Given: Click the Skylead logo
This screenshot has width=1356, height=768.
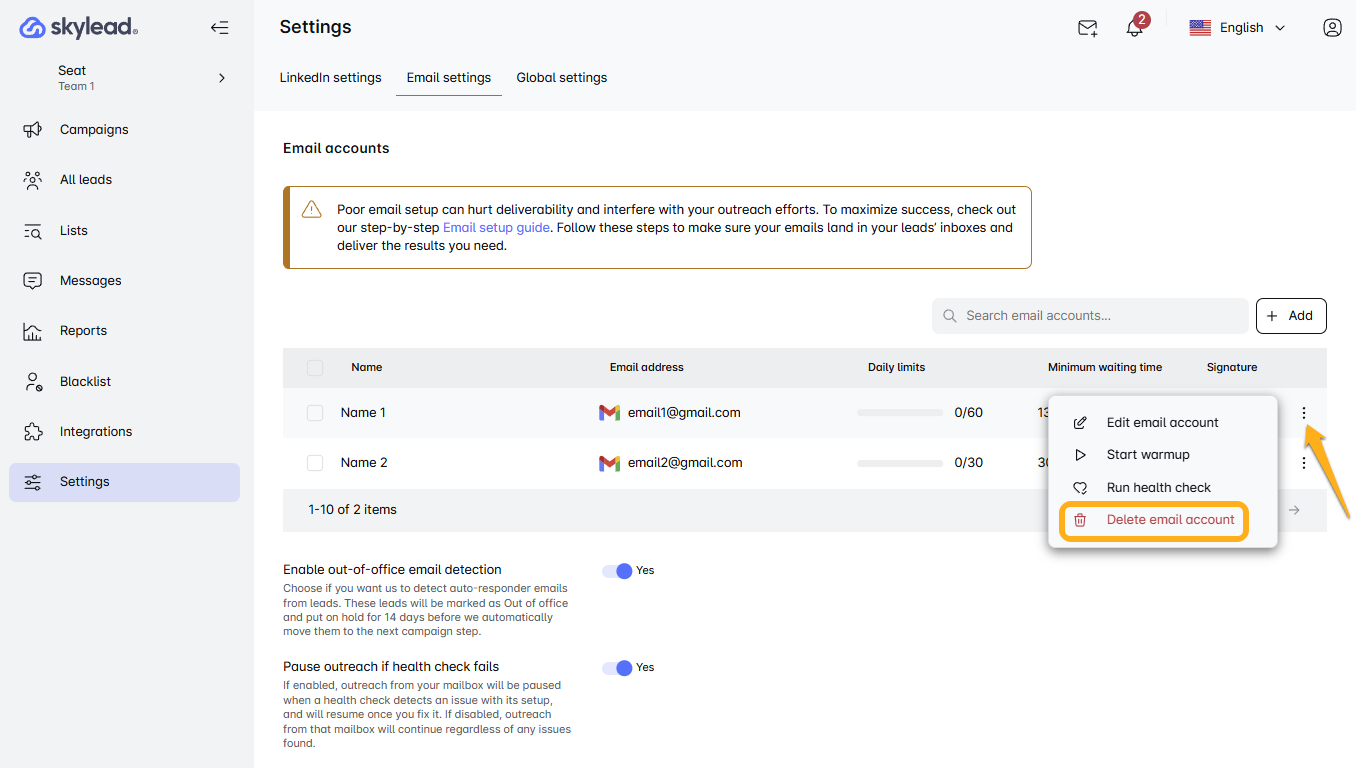Looking at the screenshot, I should pos(78,27).
